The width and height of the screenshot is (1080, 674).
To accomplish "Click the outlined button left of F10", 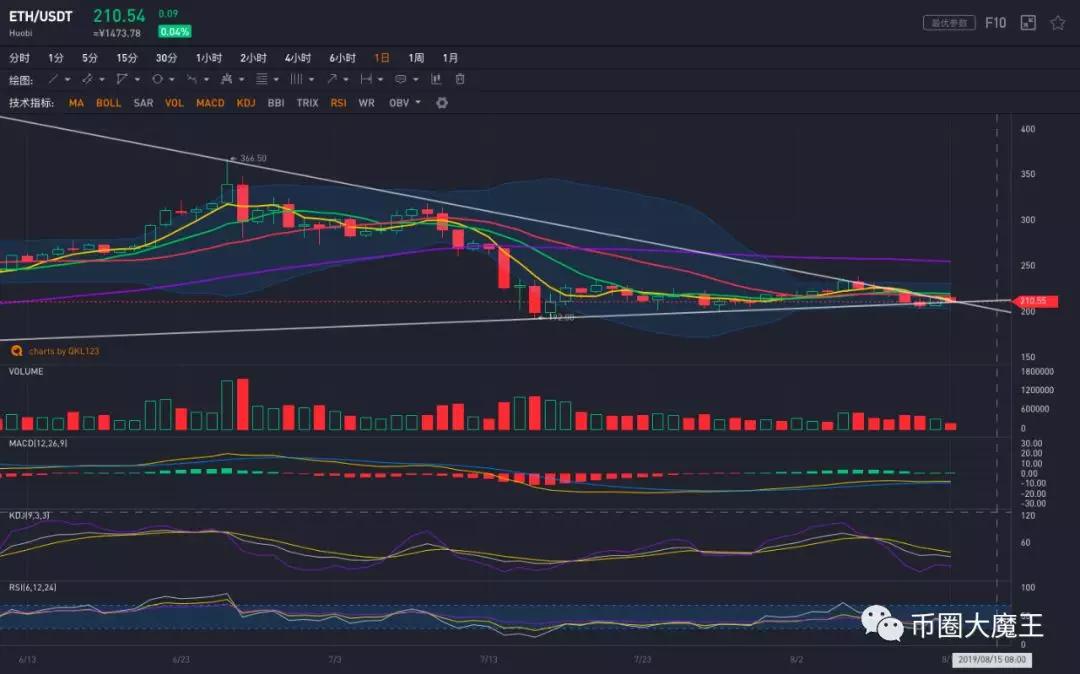I will coord(949,23).
